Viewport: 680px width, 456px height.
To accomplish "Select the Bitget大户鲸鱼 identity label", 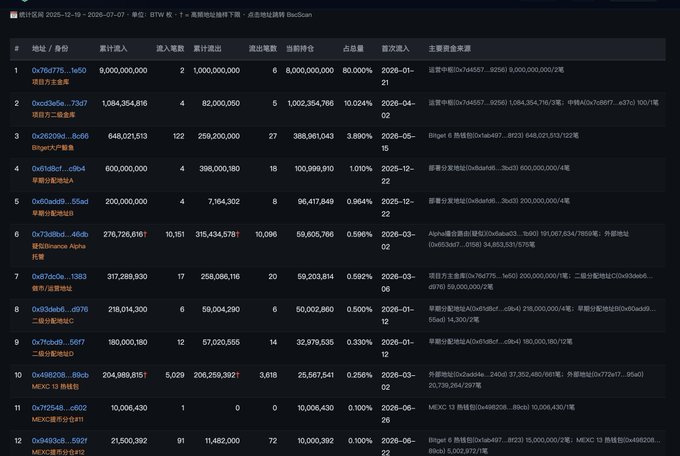I will [53, 148].
